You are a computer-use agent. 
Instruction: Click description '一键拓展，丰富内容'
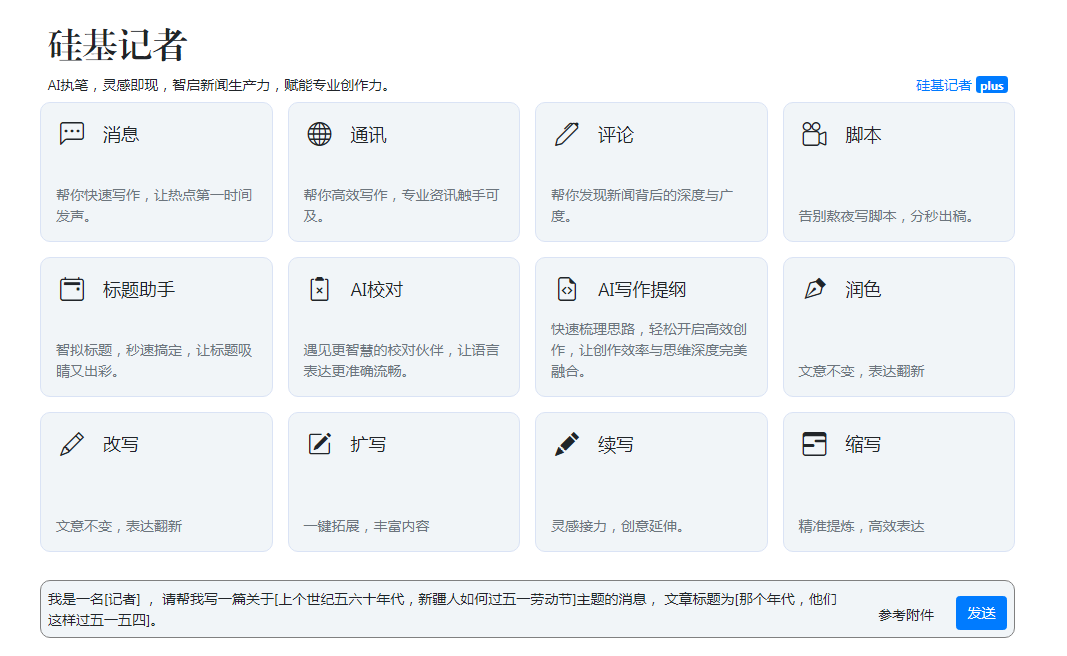[366, 527]
